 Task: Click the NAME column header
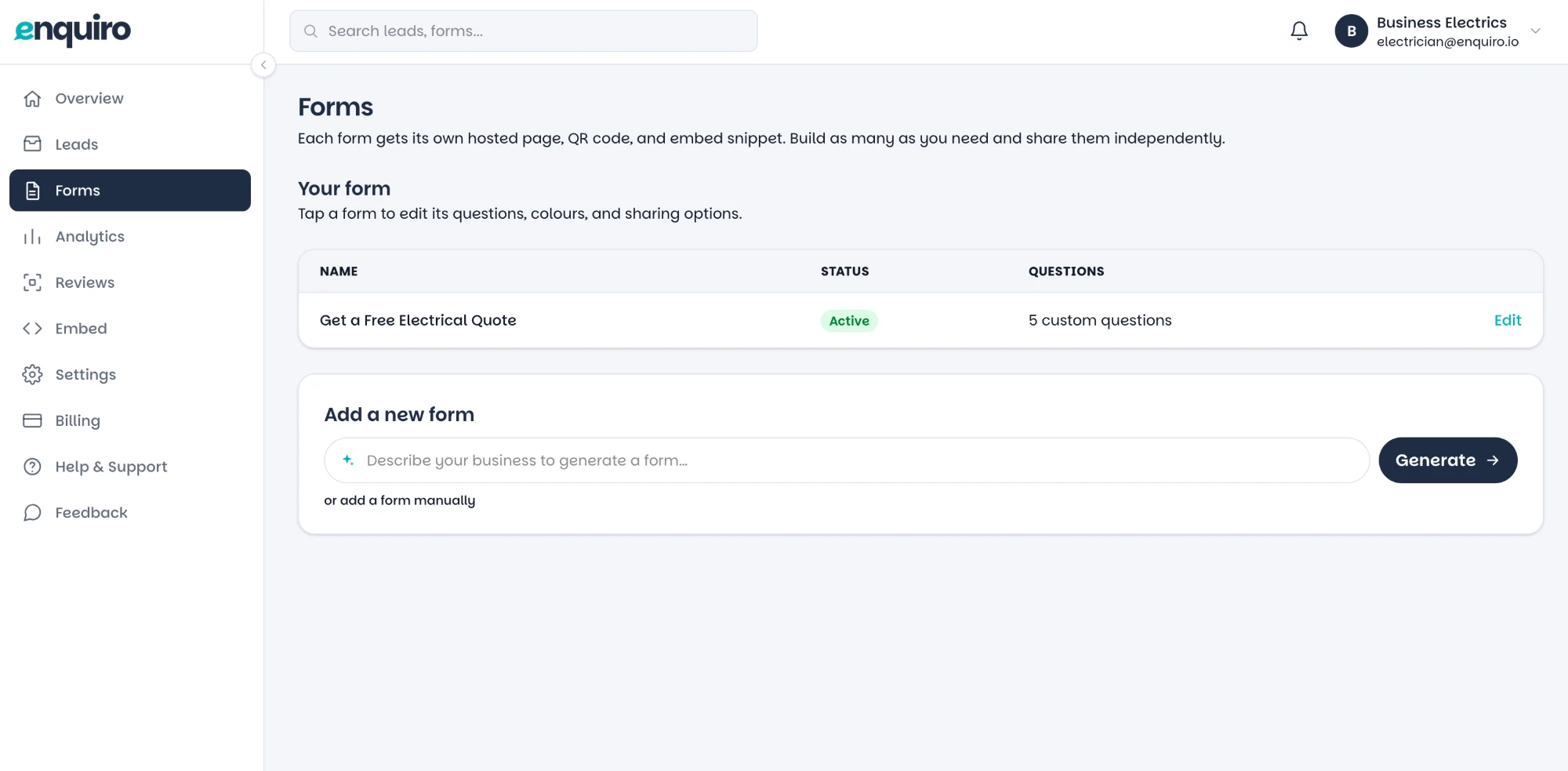(x=339, y=271)
